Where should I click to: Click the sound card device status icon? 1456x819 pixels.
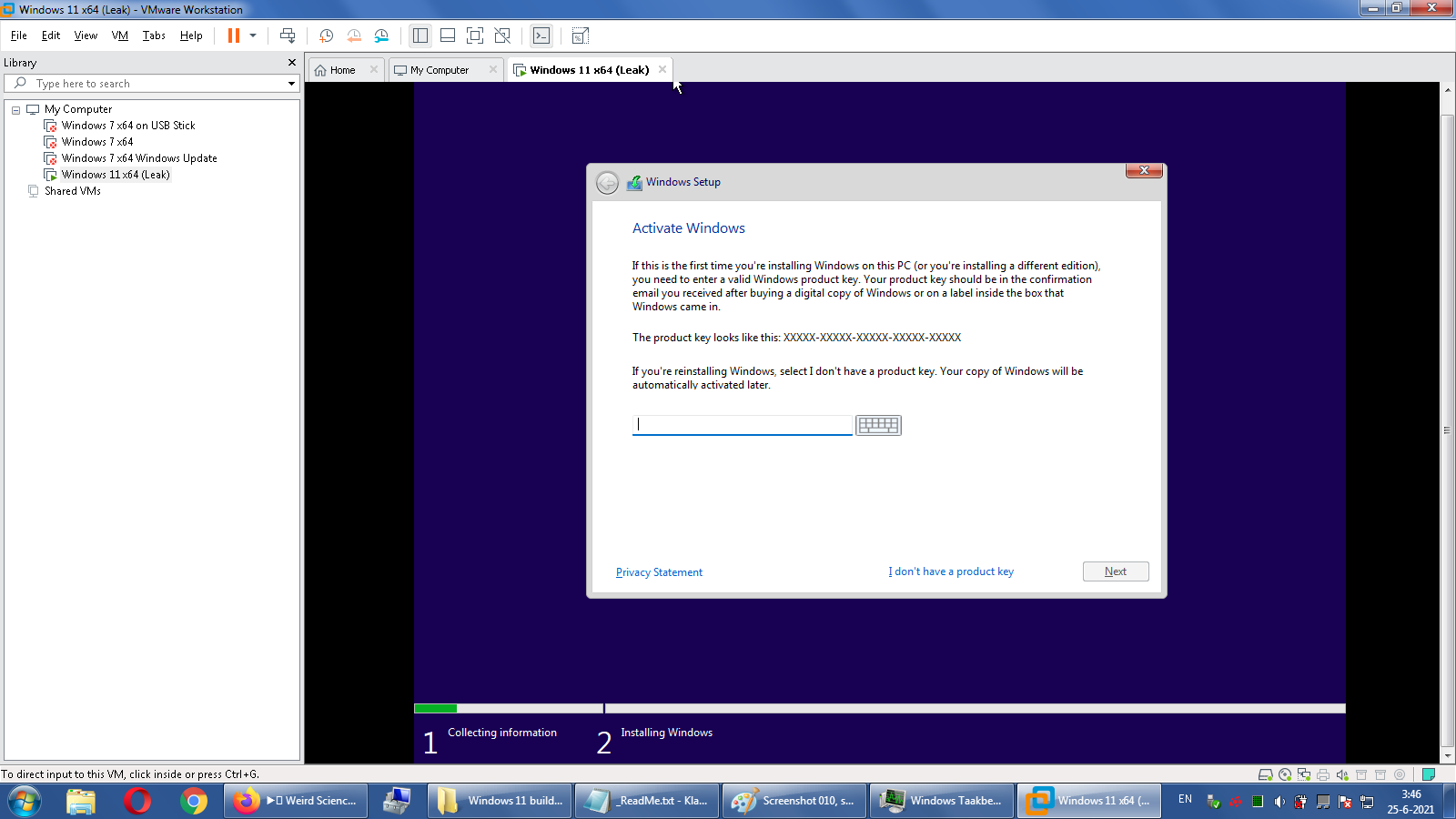click(1342, 774)
